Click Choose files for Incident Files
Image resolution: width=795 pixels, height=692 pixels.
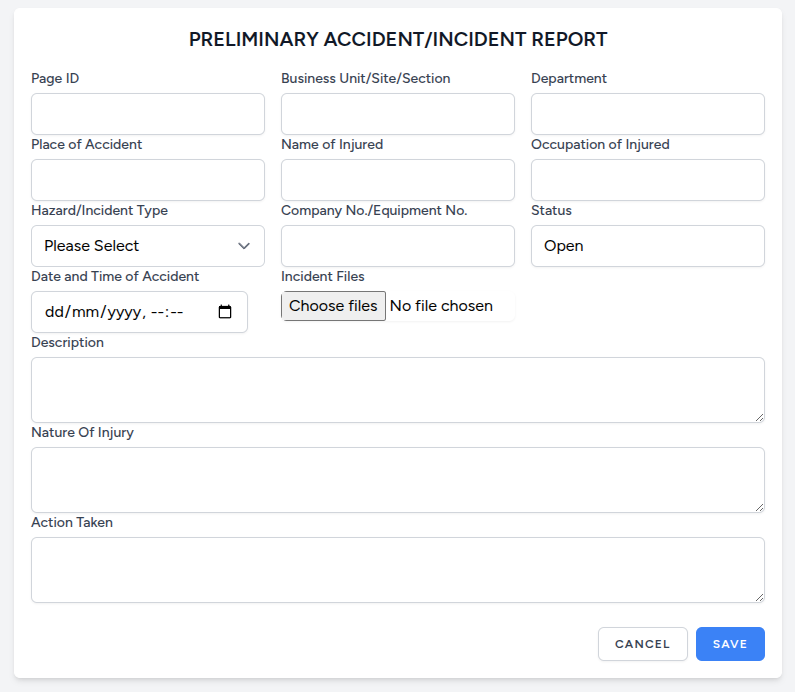tap(333, 306)
